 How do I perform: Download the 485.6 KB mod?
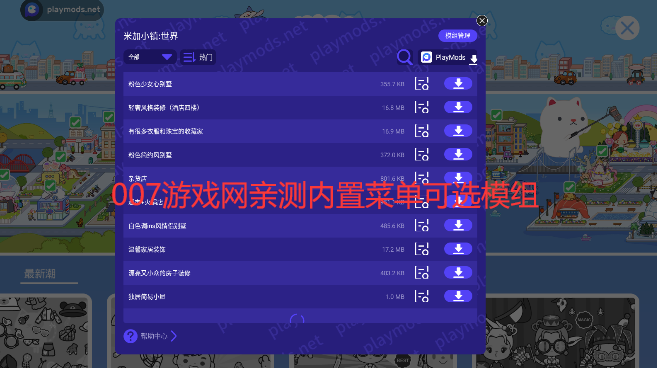pyautogui.click(x=458, y=225)
